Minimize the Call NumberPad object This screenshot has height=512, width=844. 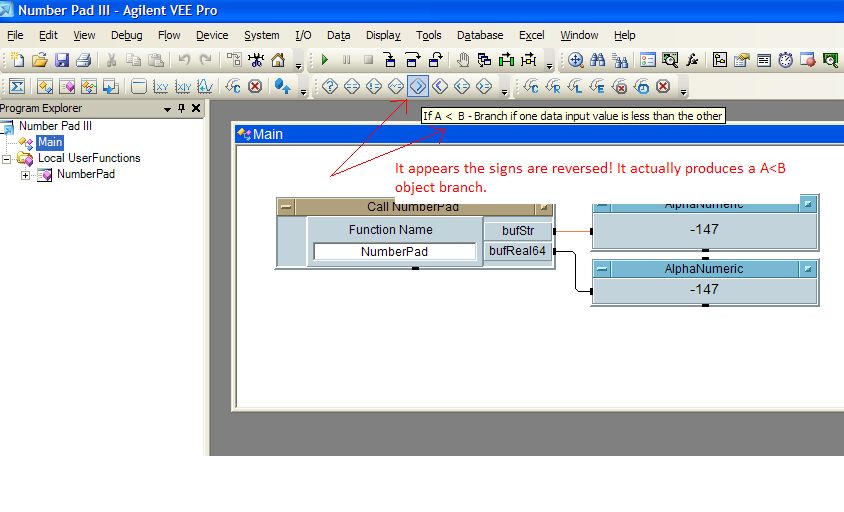click(x=287, y=207)
